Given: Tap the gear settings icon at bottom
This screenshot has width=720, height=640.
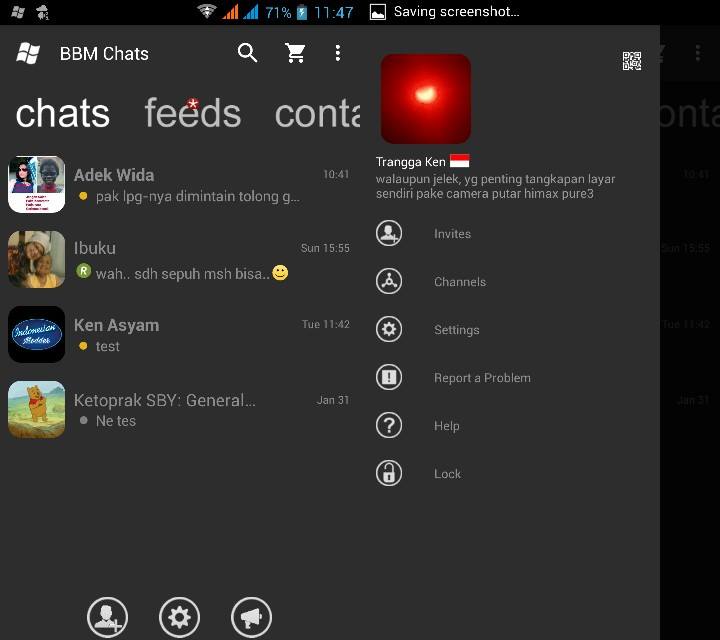Looking at the screenshot, I should pyautogui.click(x=179, y=617).
